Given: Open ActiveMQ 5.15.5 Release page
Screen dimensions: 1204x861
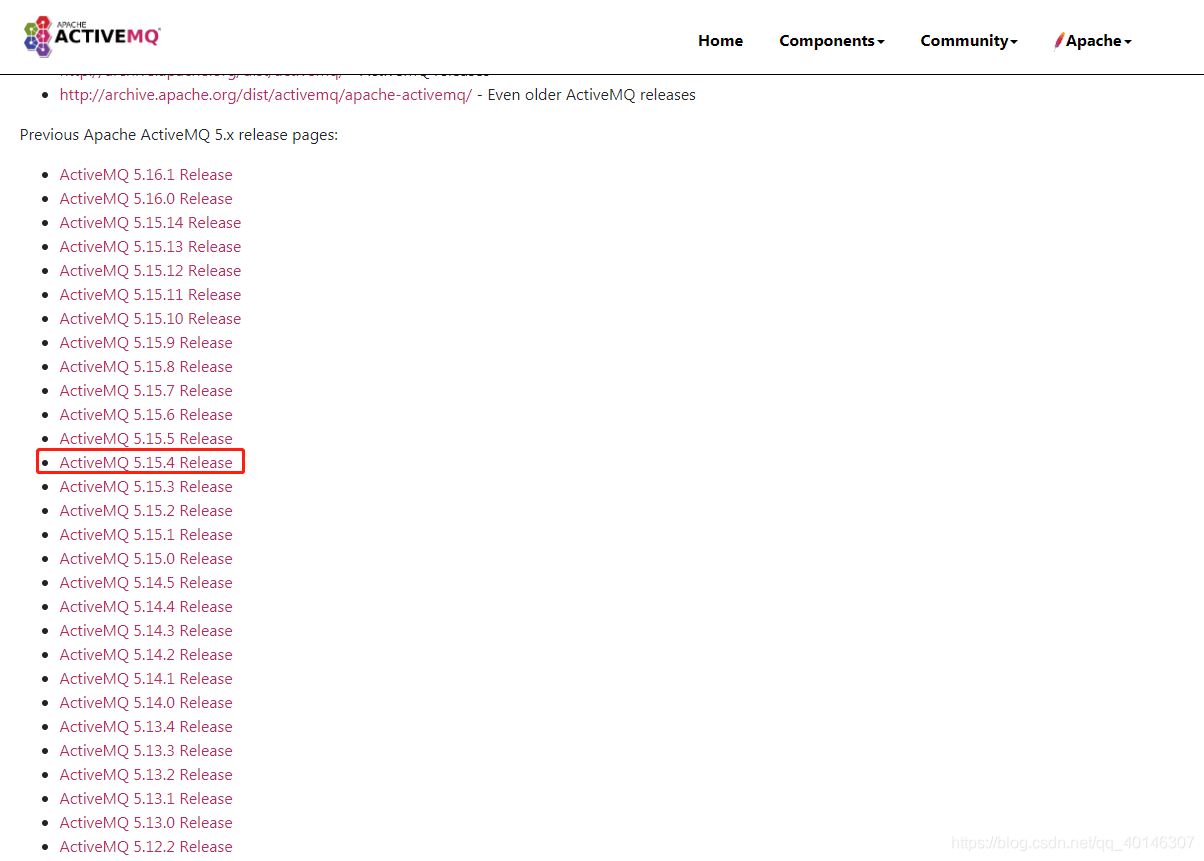Looking at the screenshot, I should (x=146, y=439).
